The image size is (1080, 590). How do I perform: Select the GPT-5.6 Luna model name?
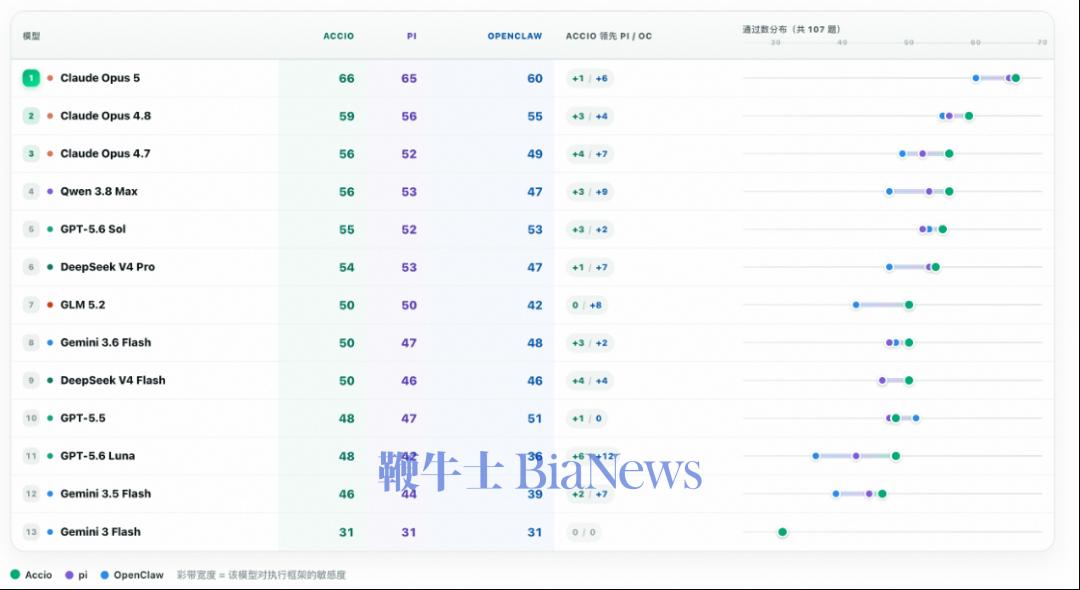(x=98, y=456)
